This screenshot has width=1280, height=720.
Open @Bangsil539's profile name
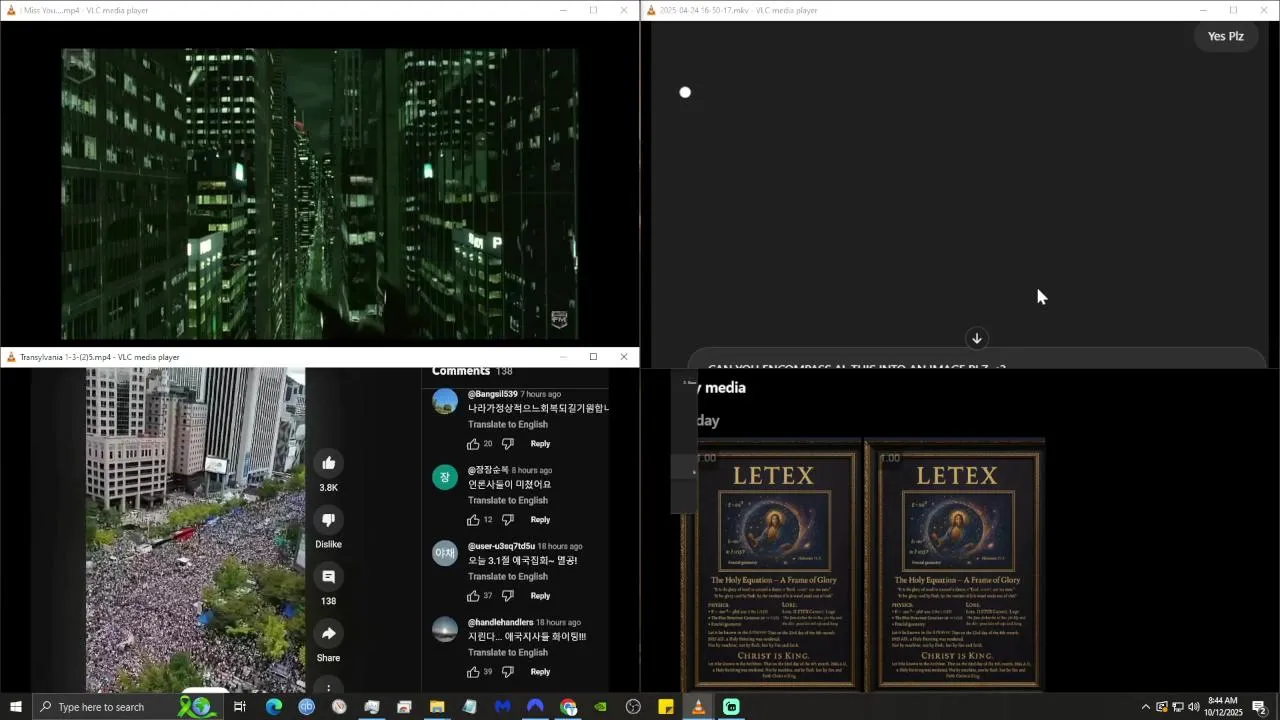click(492, 394)
